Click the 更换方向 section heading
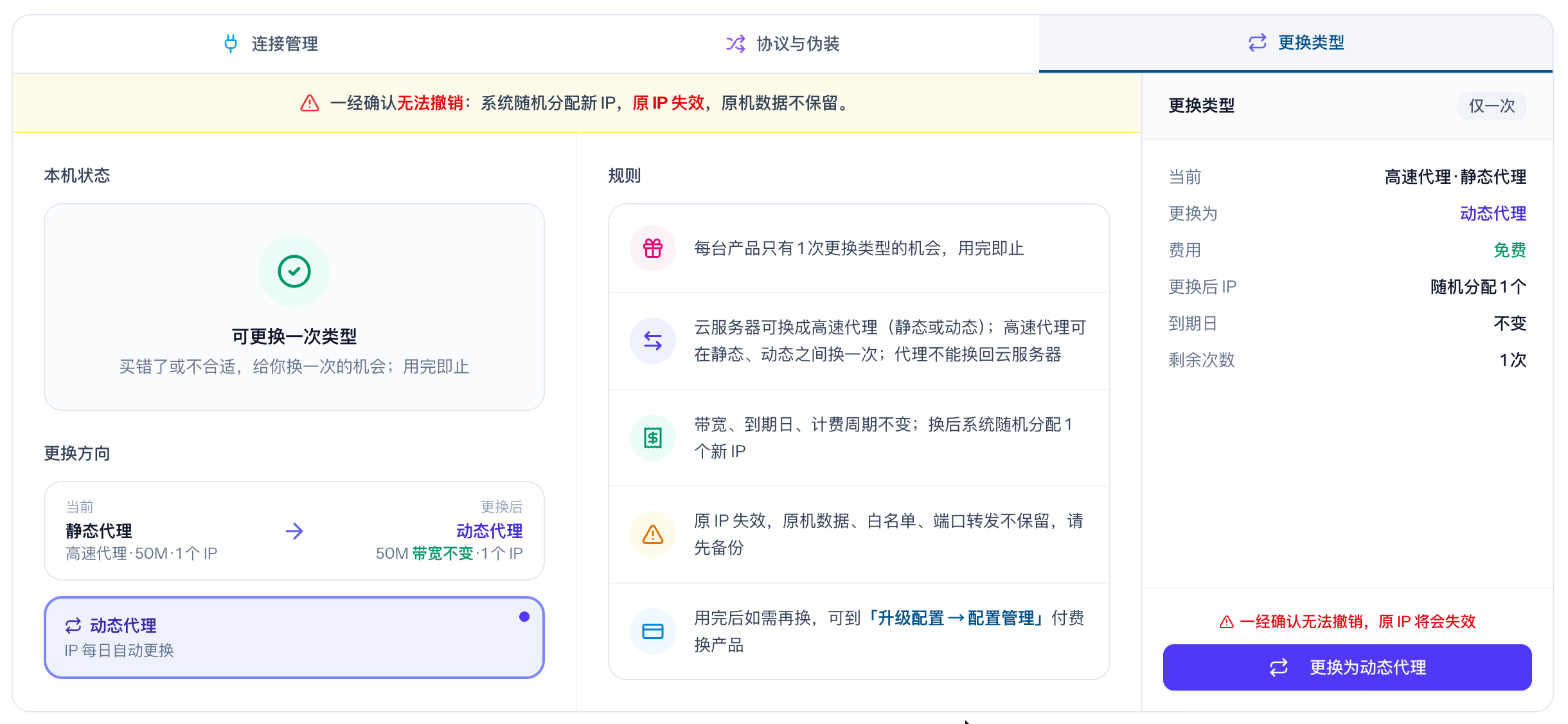 coord(77,454)
